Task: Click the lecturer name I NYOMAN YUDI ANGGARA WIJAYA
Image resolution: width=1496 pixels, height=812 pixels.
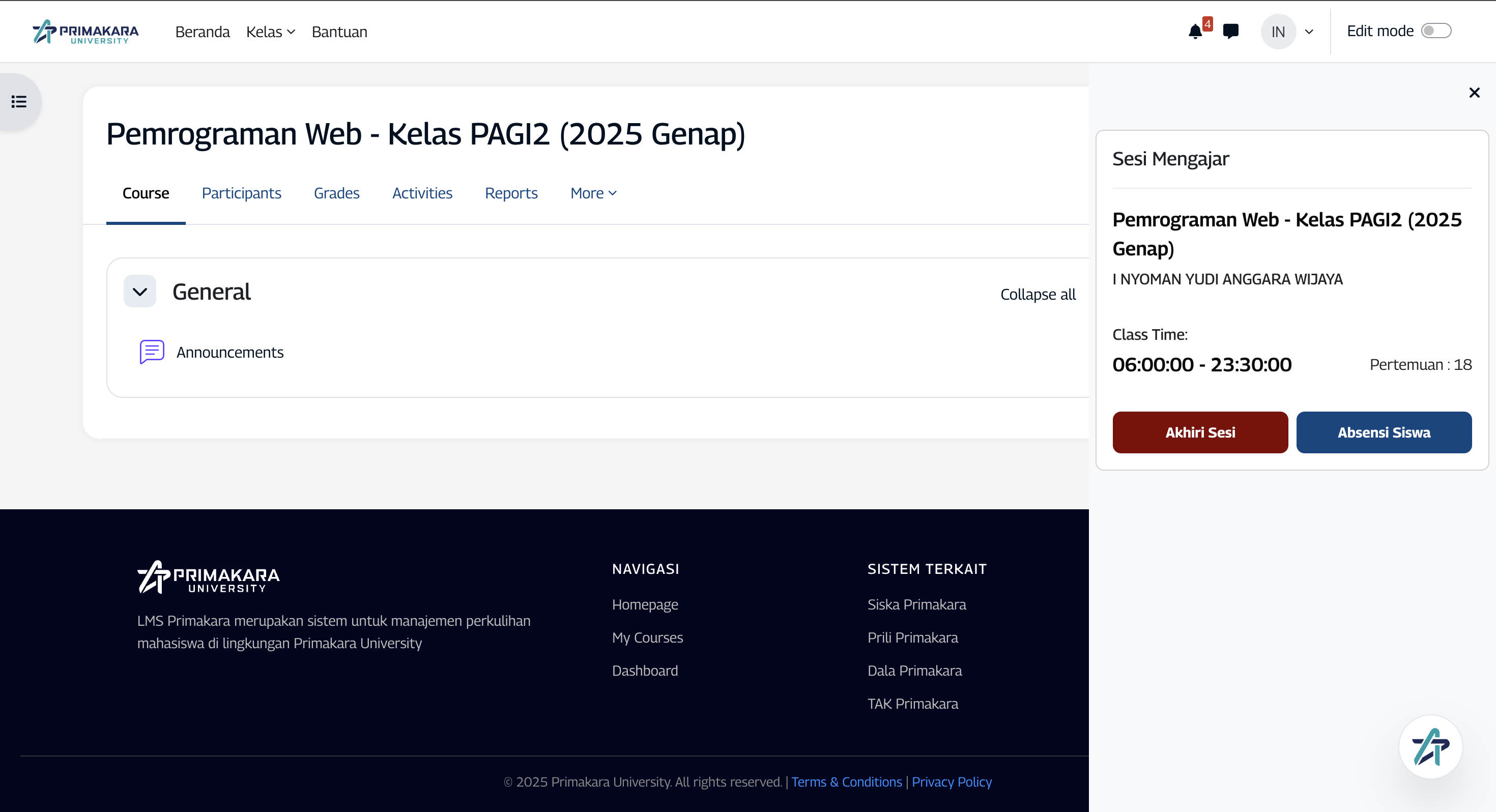Action: [1228, 279]
